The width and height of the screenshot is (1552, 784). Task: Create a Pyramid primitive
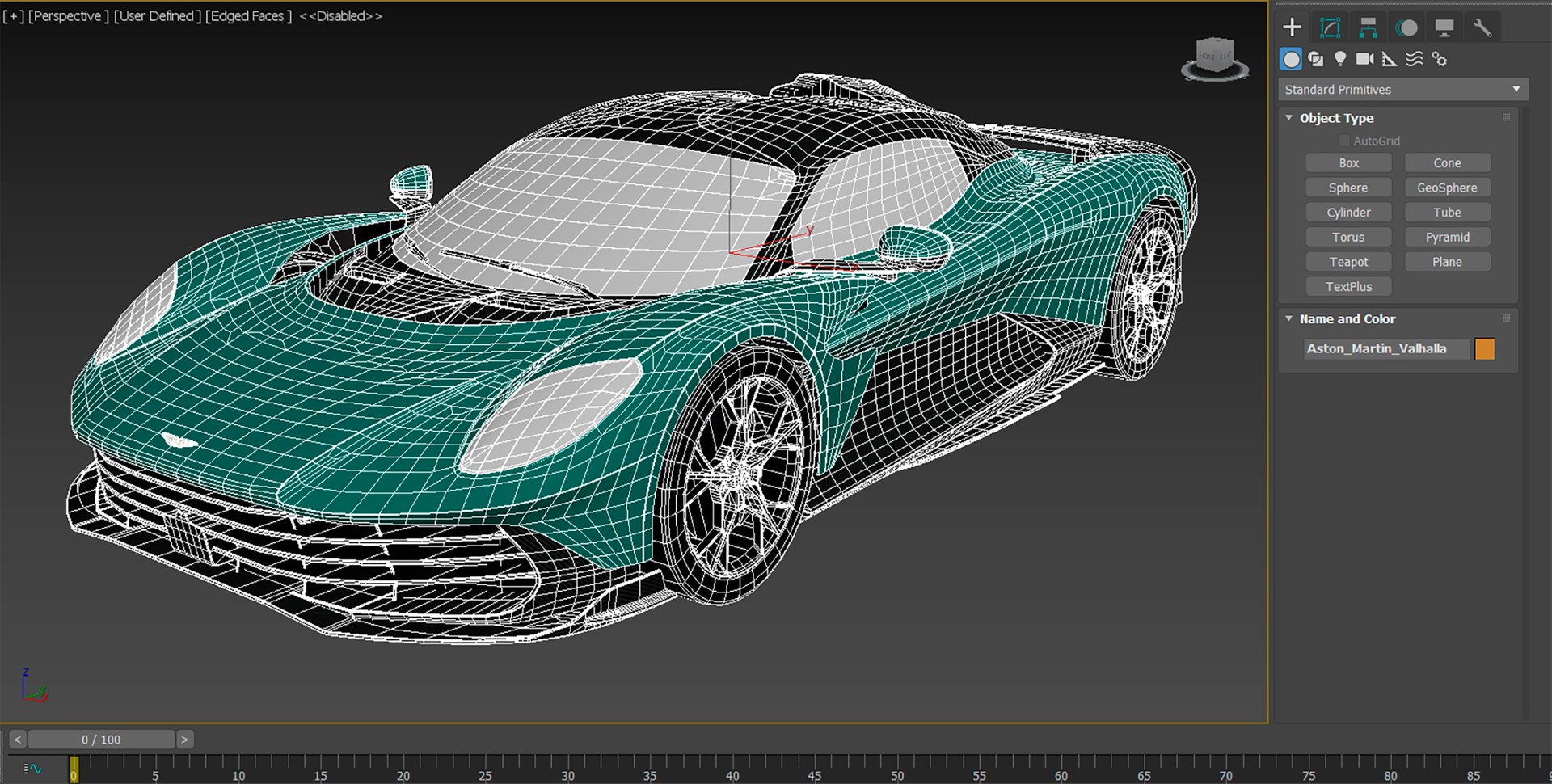pyautogui.click(x=1447, y=238)
